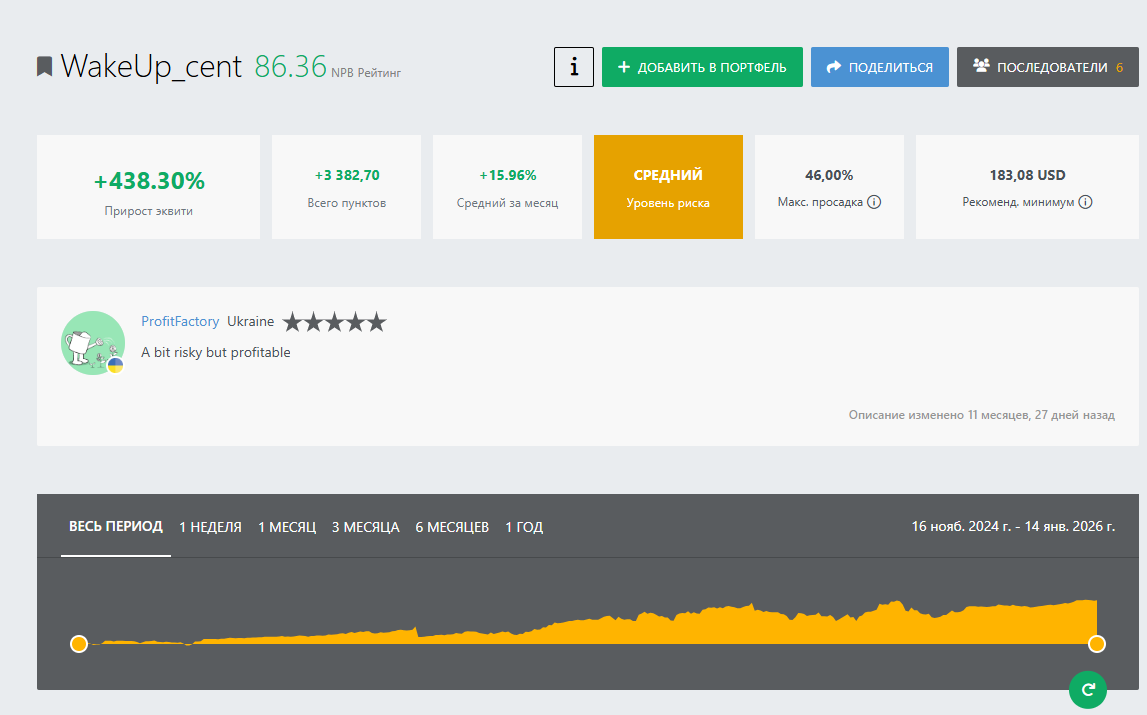Click the ПОДЕЛИТЬСЯ share button
The image size is (1147, 715).
pyautogui.click(x=879, y=67)
